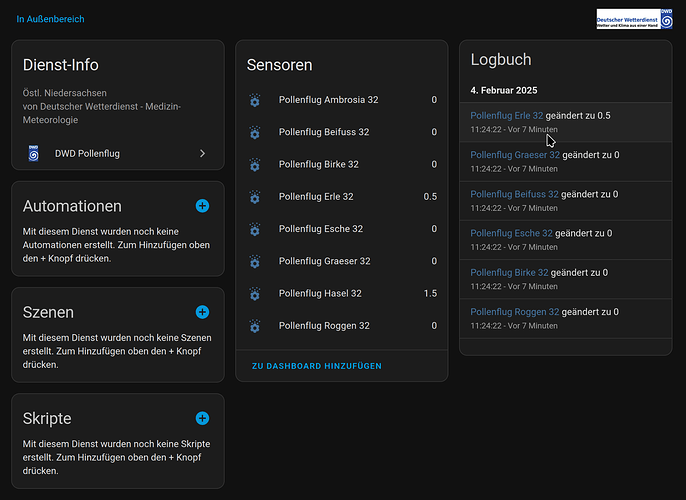Image resolution: width=686 pixels, height=500 pixels.
Task: Click the timestamp under Erle 32 log entry
Action: 514,129
